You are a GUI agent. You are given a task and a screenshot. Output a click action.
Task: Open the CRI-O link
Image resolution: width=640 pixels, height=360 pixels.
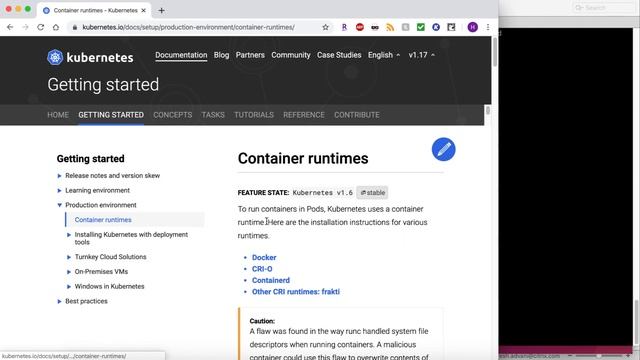point(262,269)
